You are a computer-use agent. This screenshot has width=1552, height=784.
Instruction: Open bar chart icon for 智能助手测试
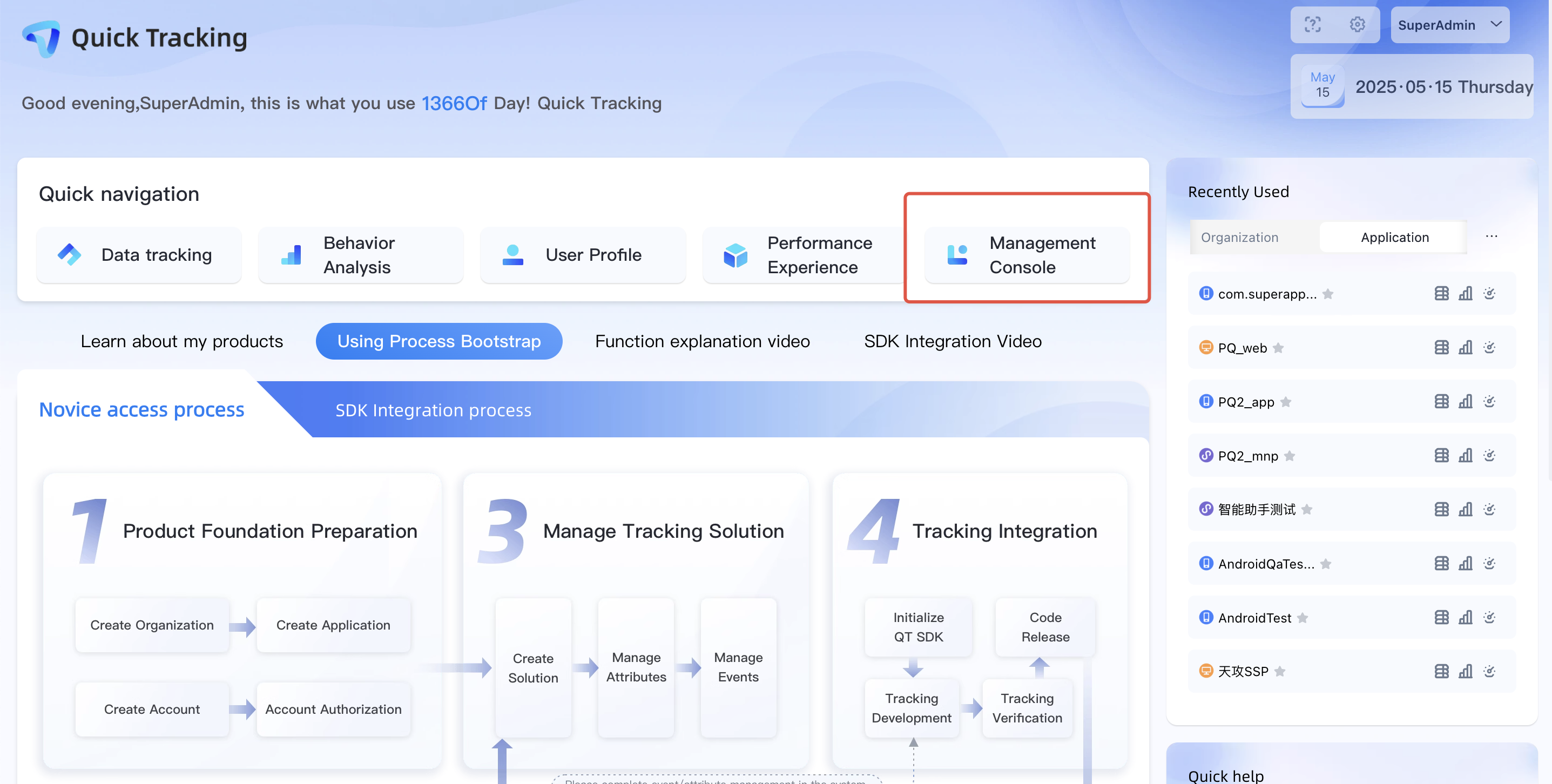pyautogui.click(x=1465, y=509)
